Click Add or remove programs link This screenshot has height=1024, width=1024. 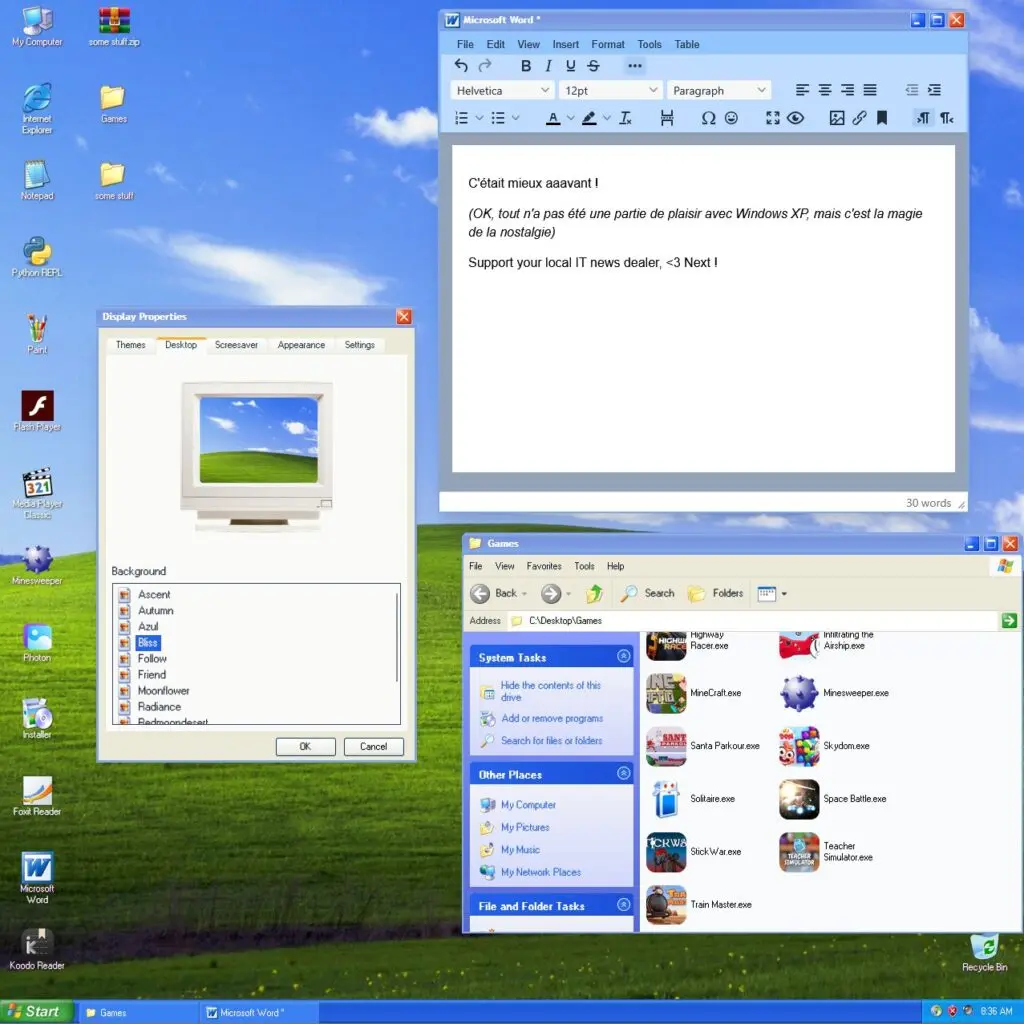tap(552, 718)
